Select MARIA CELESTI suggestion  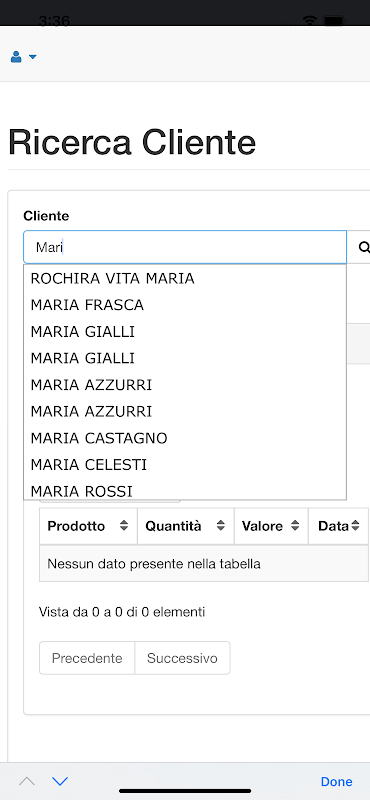(185, 465)
